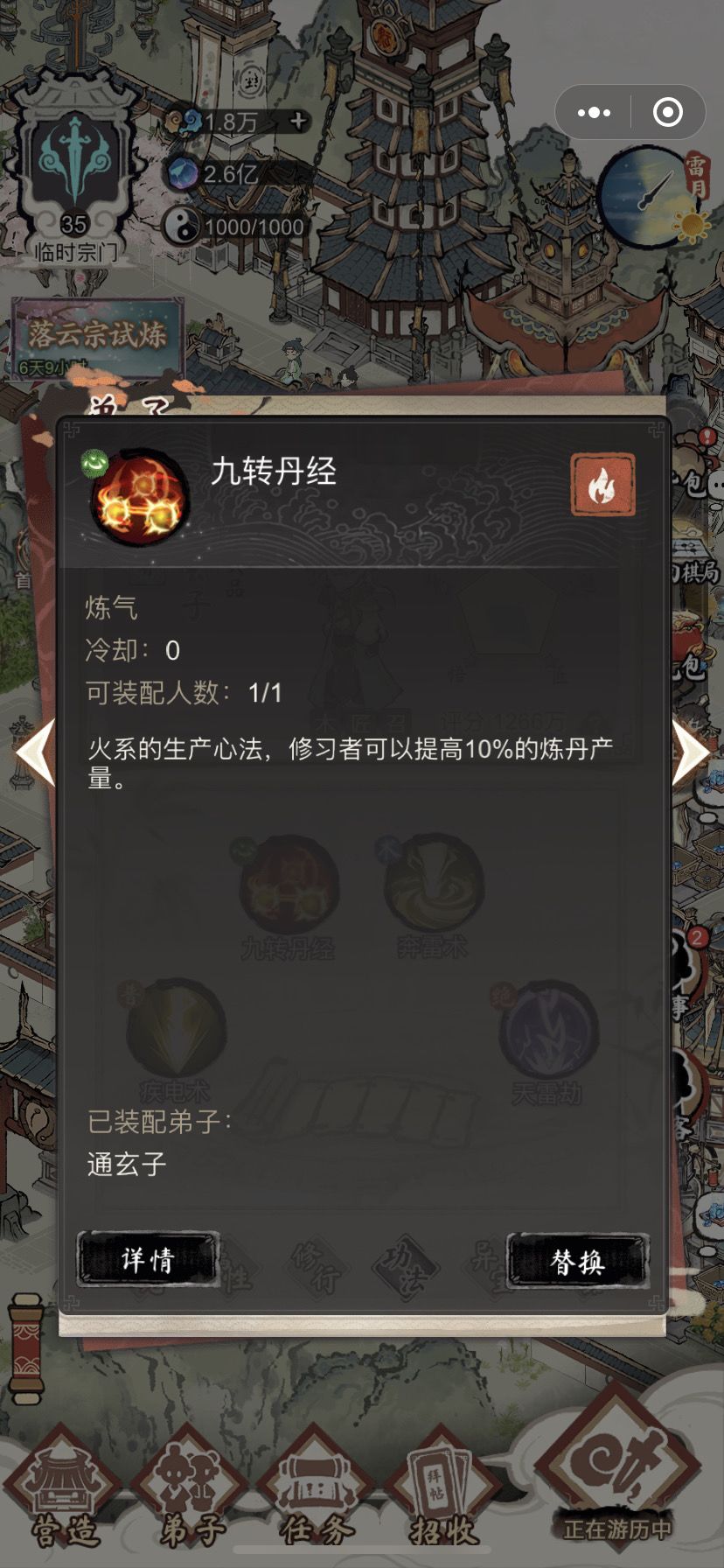Click the 九转丹经 skill orb icon

[139, 497]
